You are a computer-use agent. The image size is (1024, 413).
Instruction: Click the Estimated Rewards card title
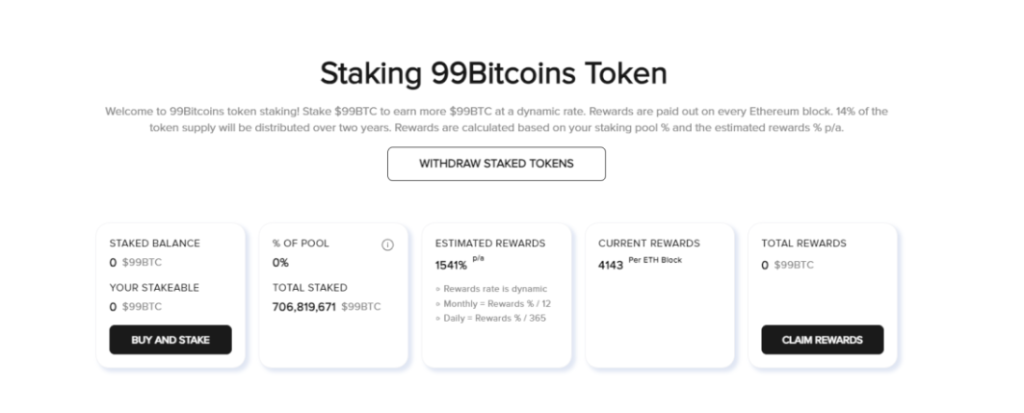pos(490,243)
